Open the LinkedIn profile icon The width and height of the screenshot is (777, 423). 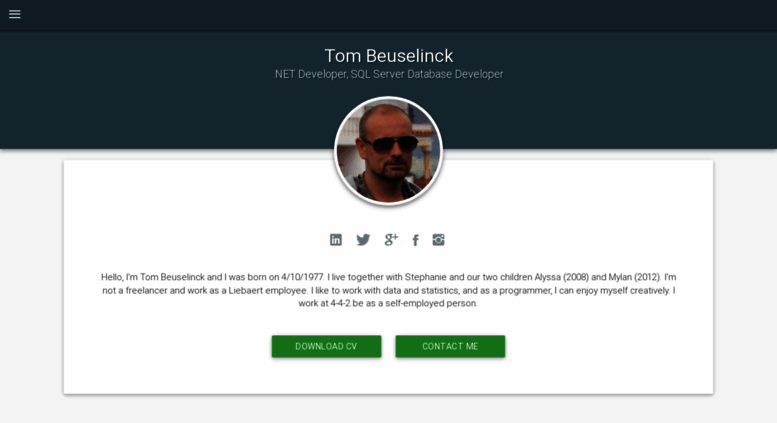pos(335,240)
